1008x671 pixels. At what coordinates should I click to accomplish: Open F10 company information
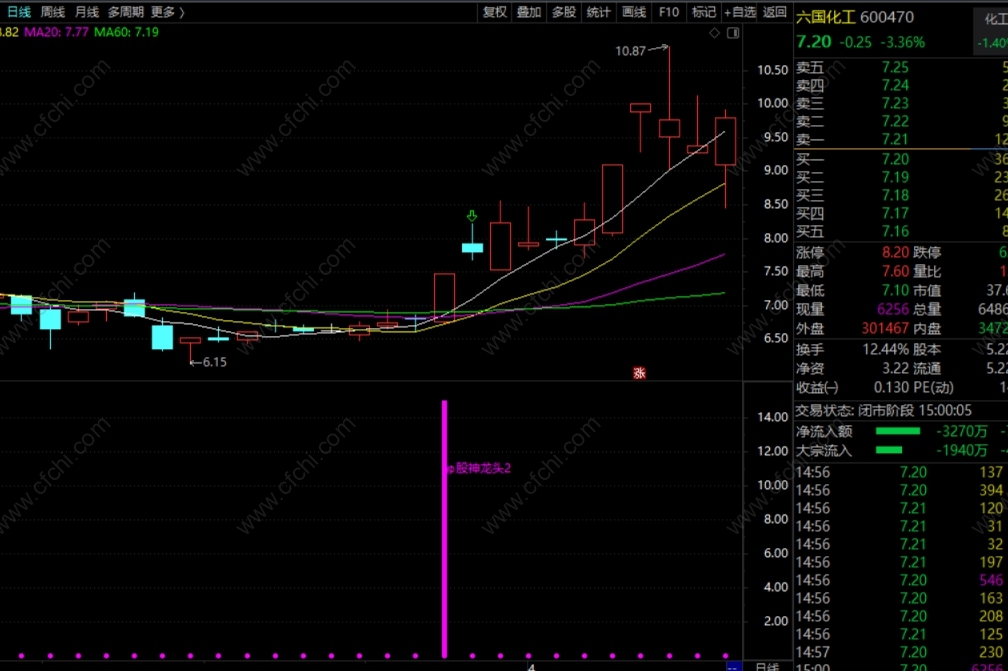tap(669, 12)
